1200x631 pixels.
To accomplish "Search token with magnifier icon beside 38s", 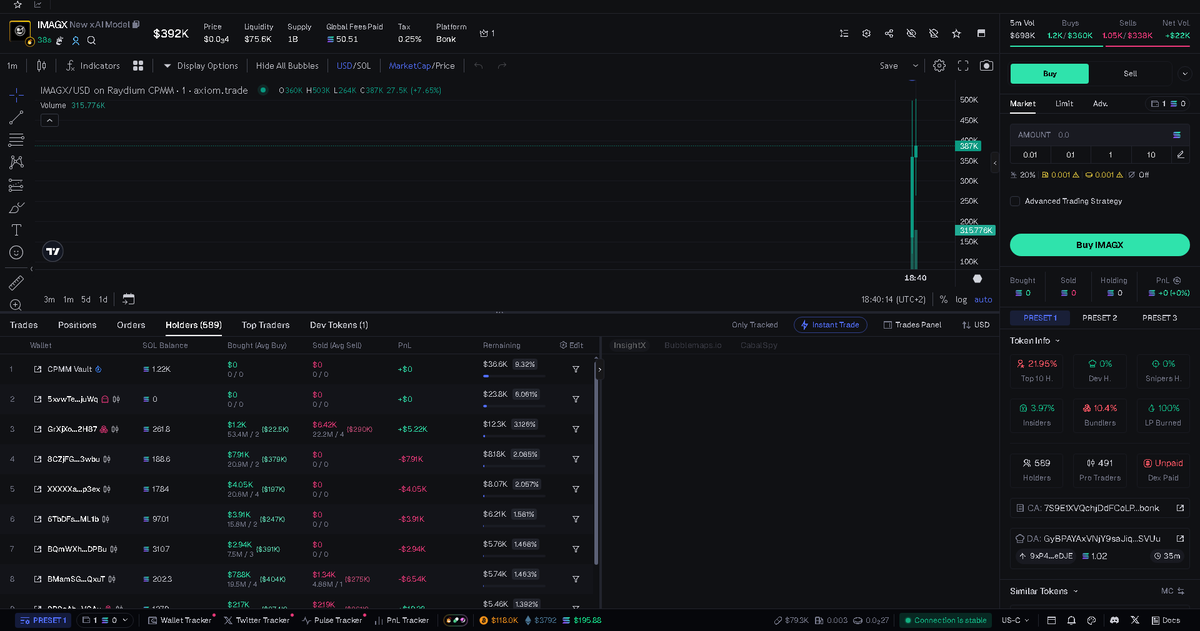I will pyautogui.click(x=91, y=40).
